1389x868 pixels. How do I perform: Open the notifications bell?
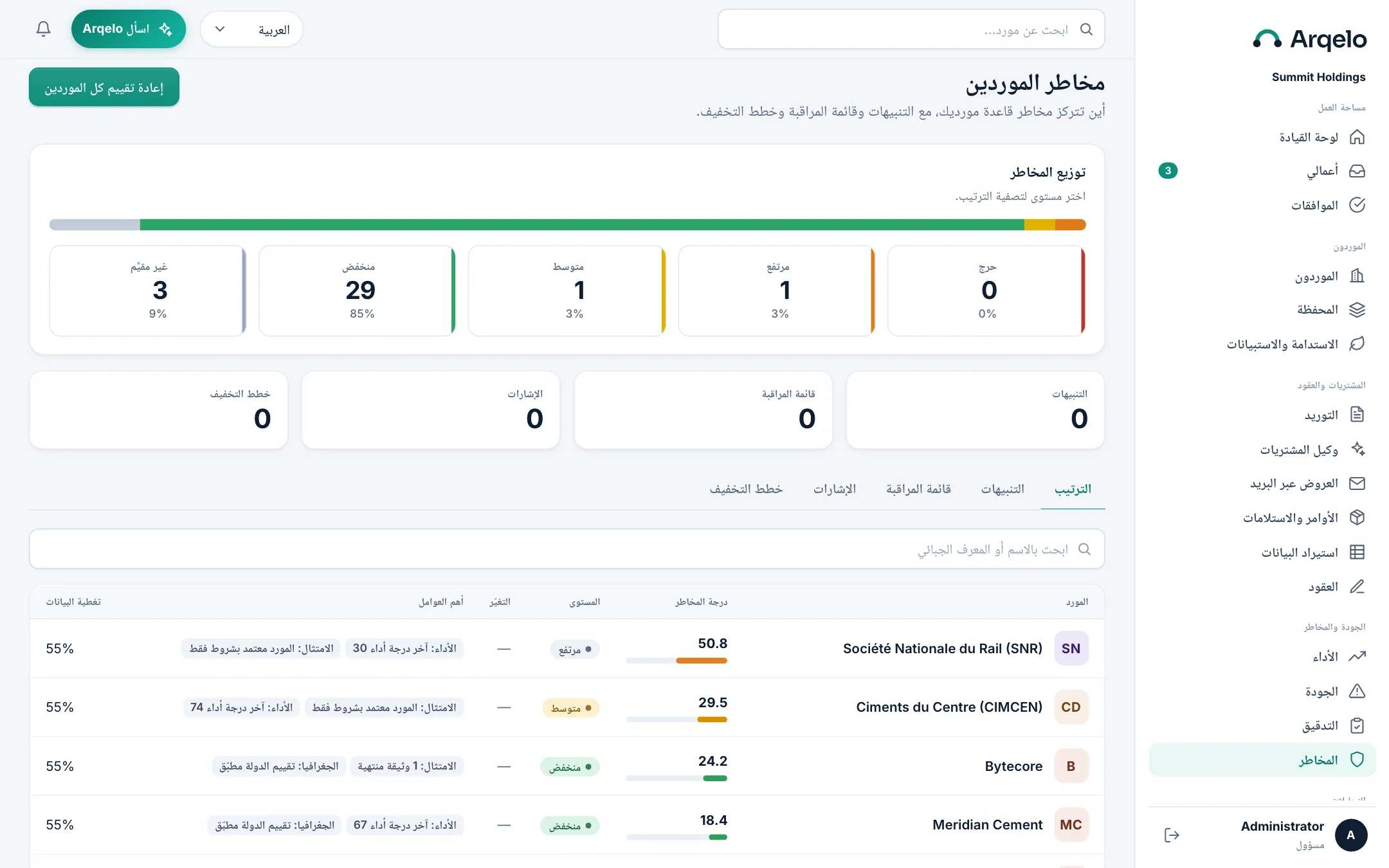pos(43,29)
